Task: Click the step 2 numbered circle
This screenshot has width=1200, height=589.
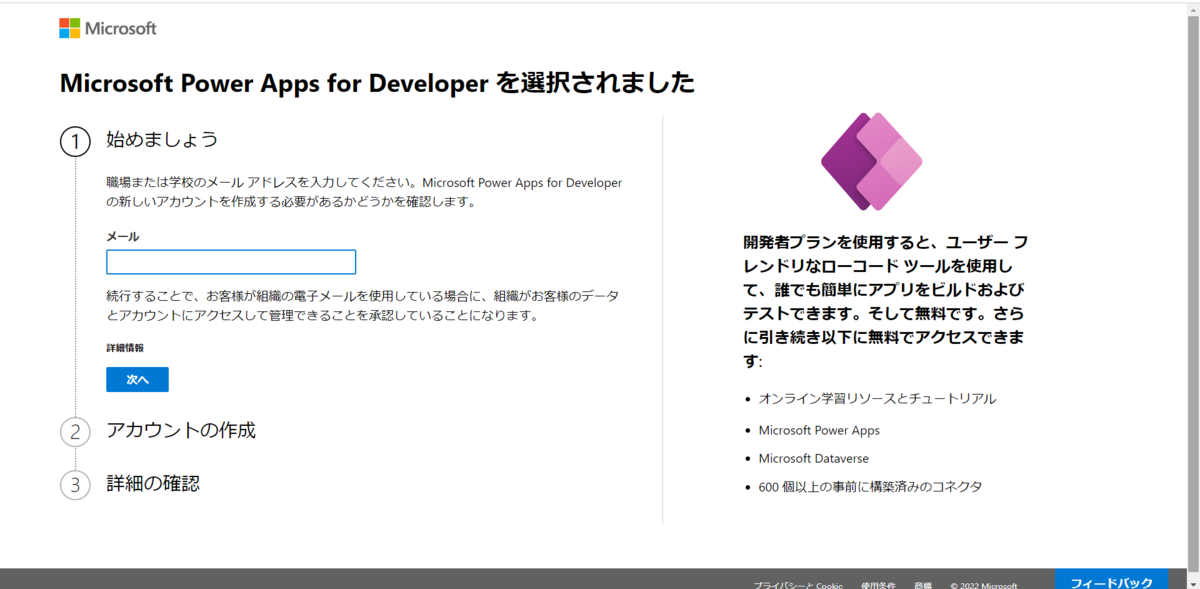Action: 75,431
